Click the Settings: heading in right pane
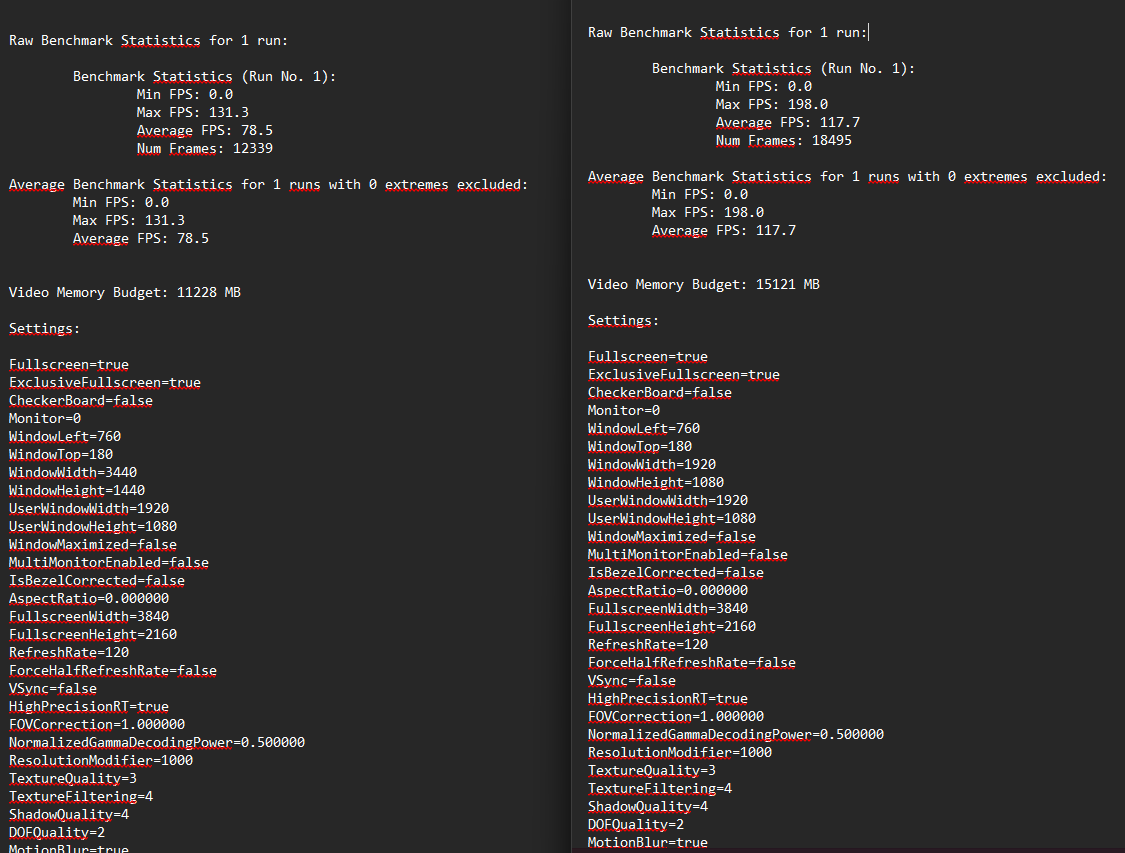Viewport: 1125px width, 853px height. pos(623,321)
